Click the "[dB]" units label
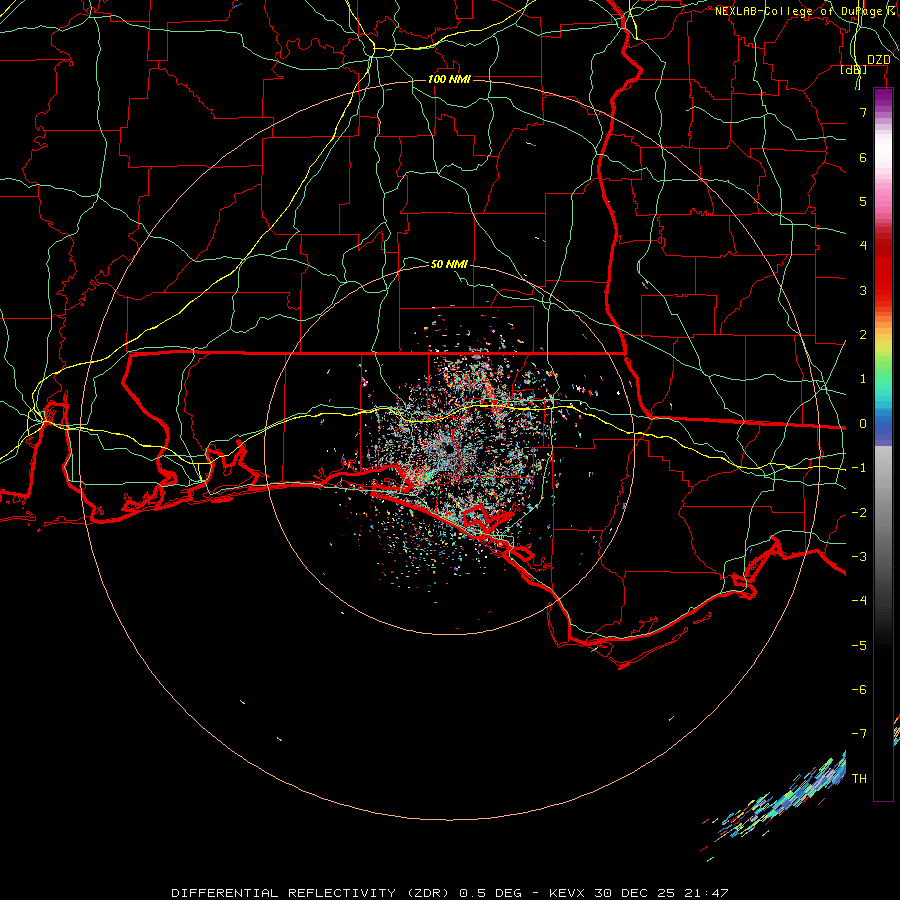The height and width of the screenshot is (900, 900). [854, 69]
